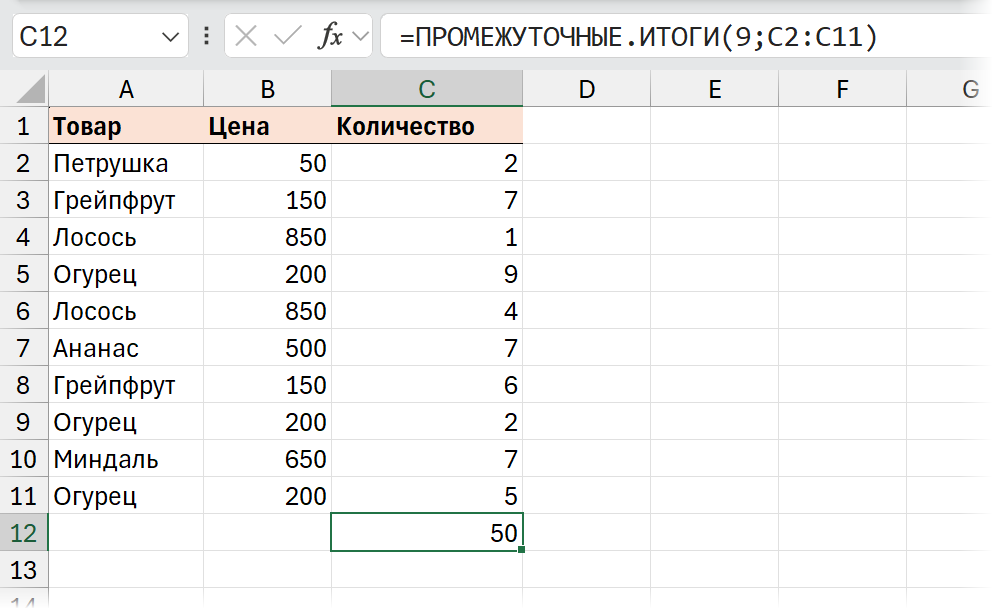Click the Enter checkmark icon in formula bar
Viewport: 993px width, 609px height.
click(287, 37)
